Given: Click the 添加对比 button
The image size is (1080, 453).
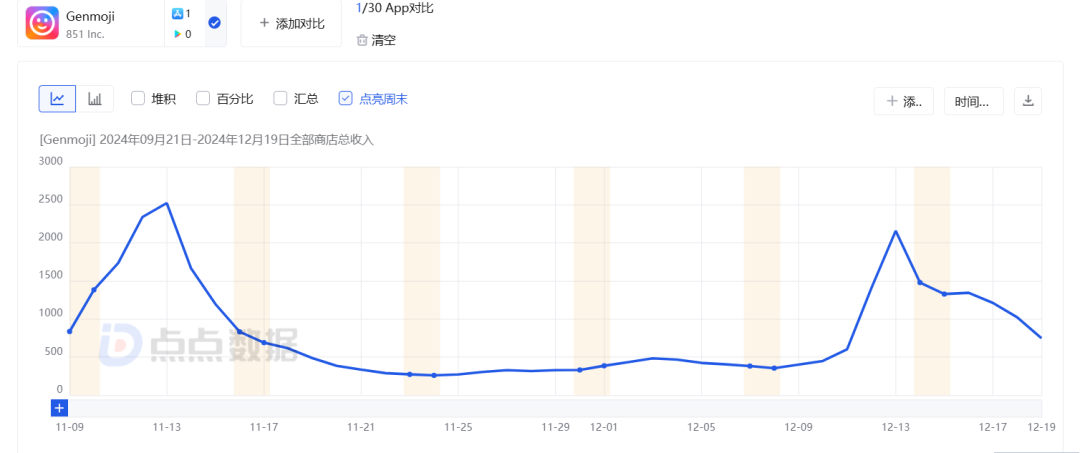Looking at the screenshot, I should (291, 23).
